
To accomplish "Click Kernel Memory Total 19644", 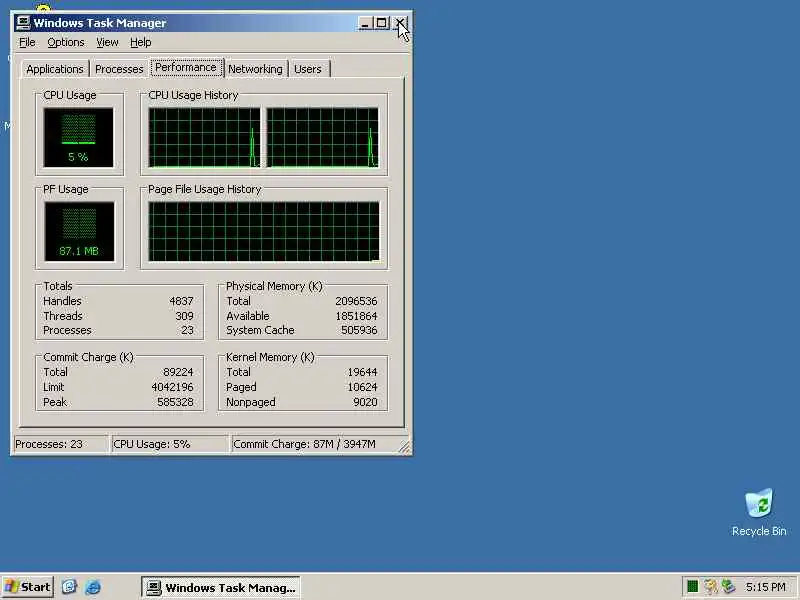I will coord(362,372).
